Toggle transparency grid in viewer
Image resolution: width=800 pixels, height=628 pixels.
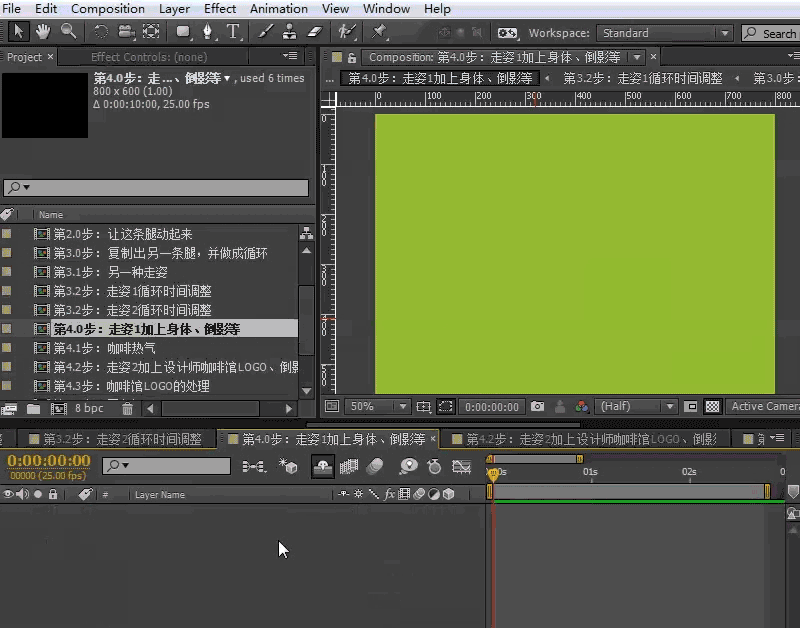[712, 407]
